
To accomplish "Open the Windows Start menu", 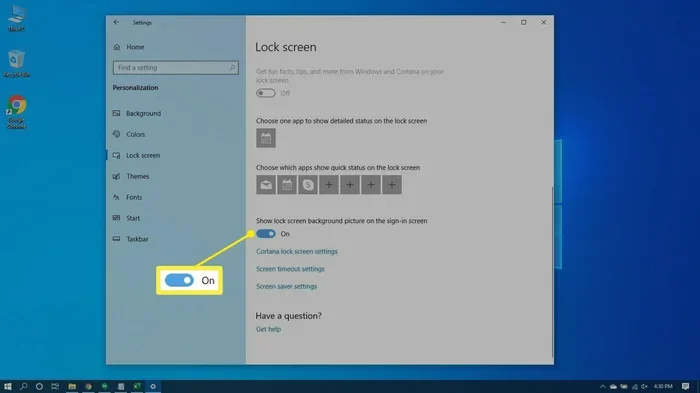I will point(7,386).
